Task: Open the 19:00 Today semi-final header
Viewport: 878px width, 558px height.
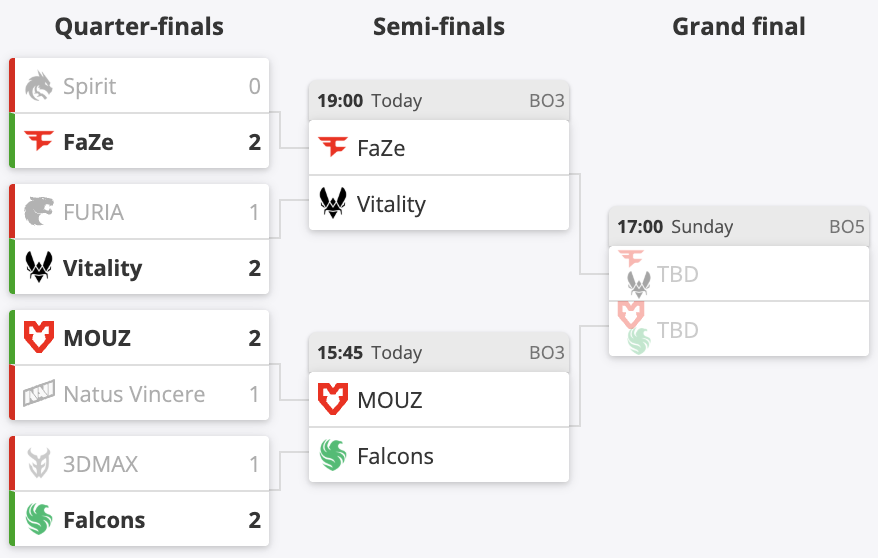Action: [438, 101]
